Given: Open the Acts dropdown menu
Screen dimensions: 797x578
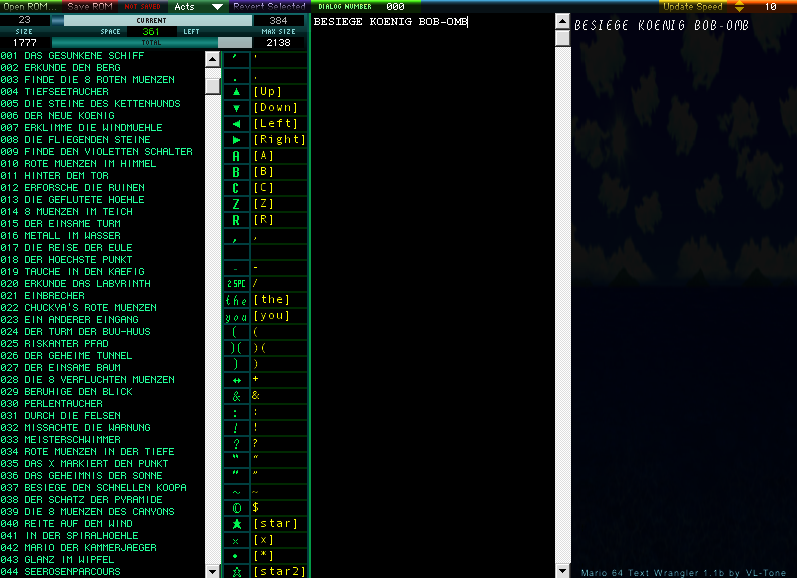Looking at the screenshot, I should tap(197, 6).
